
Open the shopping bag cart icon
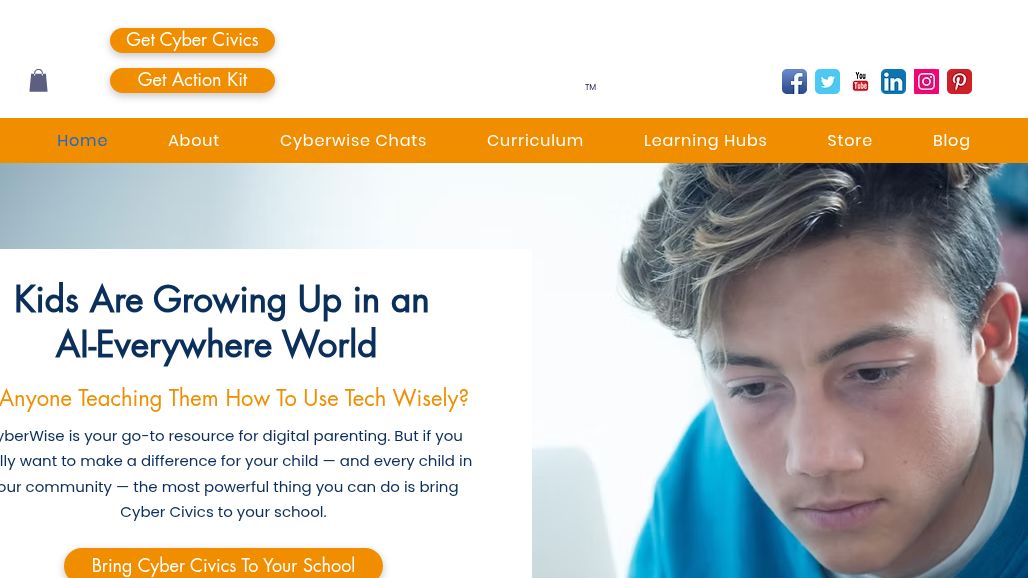pyautogui.click(x=39, y=81)
